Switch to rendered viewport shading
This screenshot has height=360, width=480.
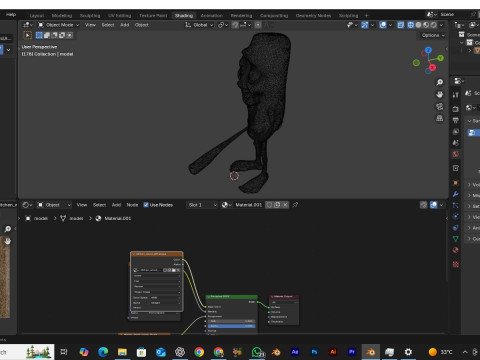433,25
